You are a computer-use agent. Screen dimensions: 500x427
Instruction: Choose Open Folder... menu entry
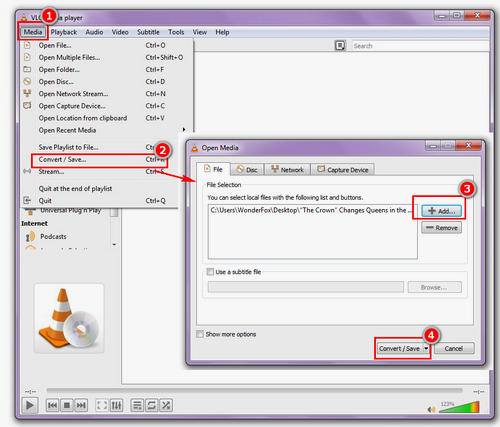point(106,69)
